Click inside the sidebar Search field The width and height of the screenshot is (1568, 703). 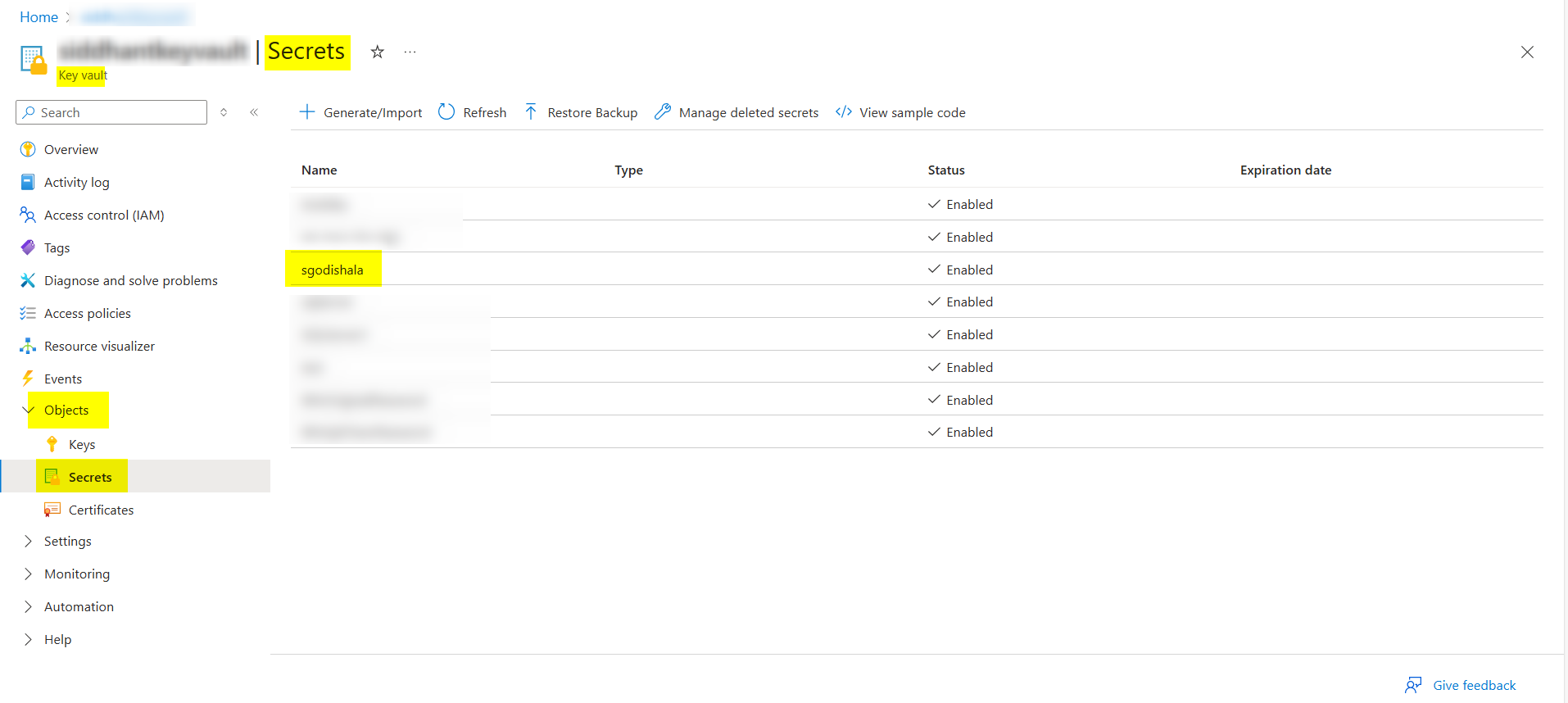click(111, 112)
